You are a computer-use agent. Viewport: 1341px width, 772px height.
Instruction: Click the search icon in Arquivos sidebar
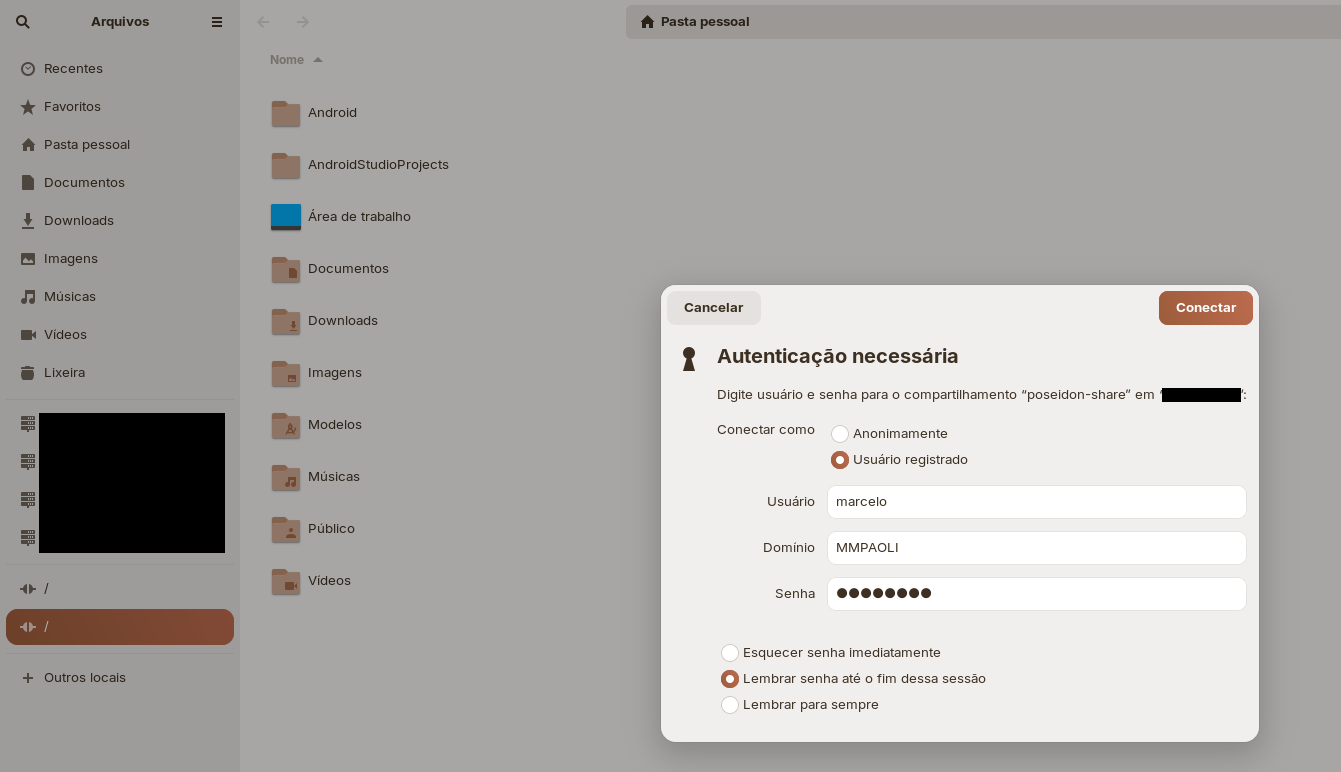point(23,22)
